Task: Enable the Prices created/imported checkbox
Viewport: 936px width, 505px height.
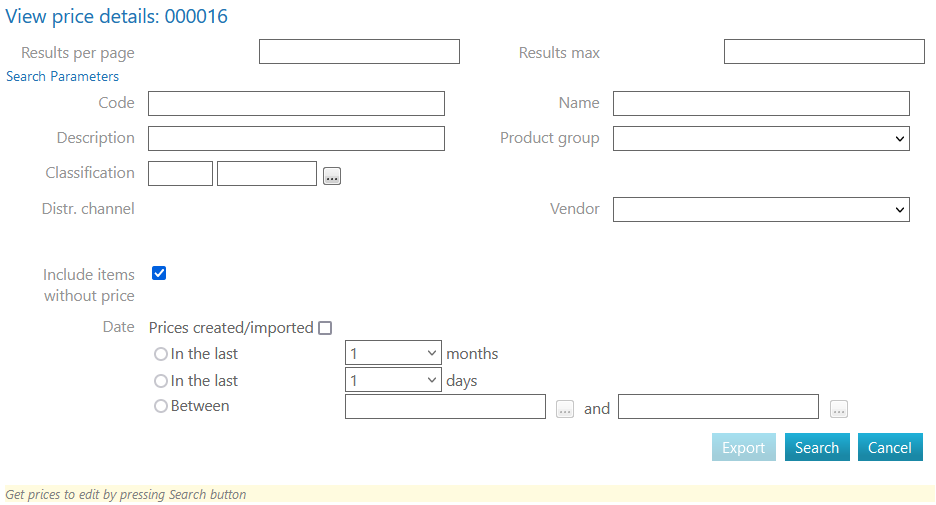Action: click(x=325, y=328)
